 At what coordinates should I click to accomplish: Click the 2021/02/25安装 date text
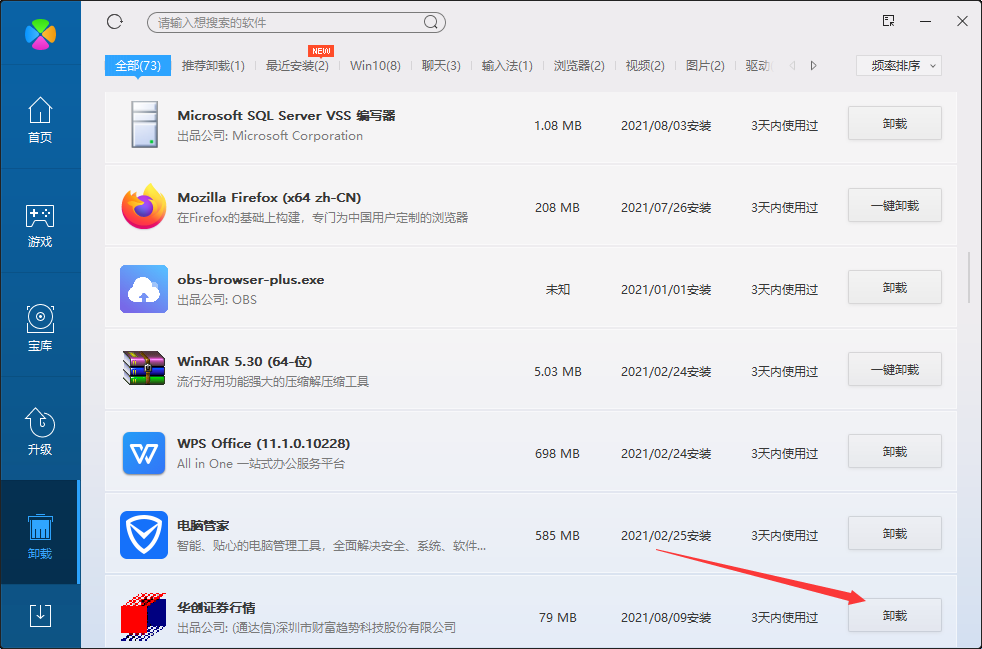666,536
